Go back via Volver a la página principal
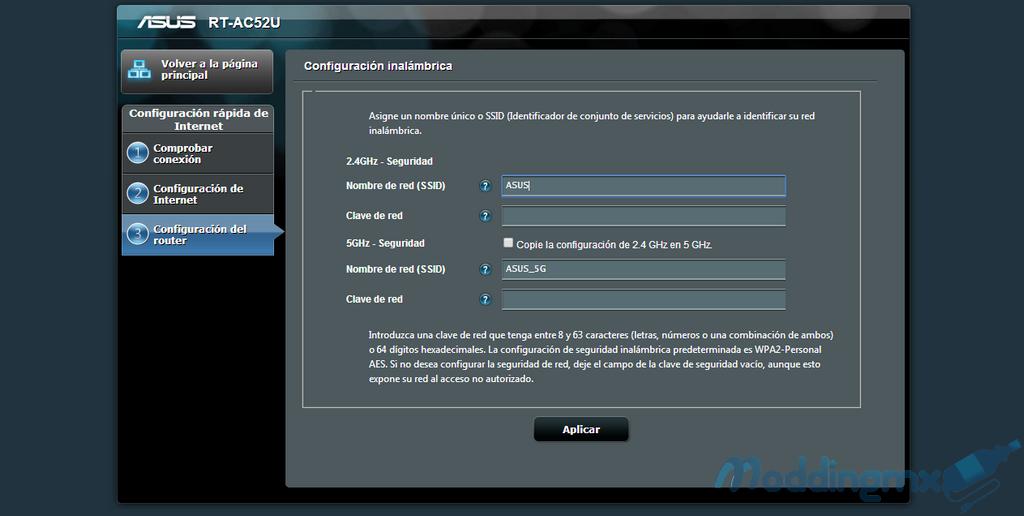 pyautogui.click(x=197, y=71)
